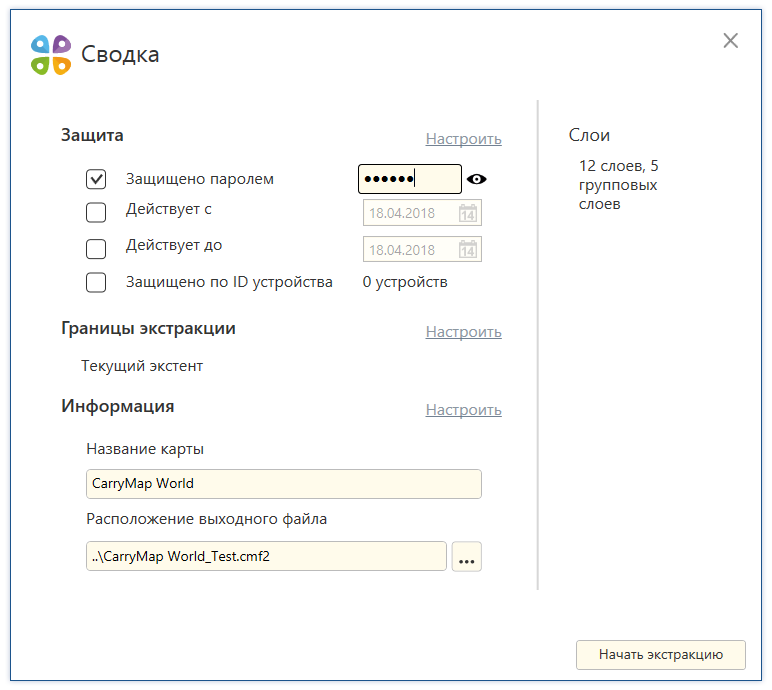This screenshot has width=772, height=690.
Task: Focus the password input field
Action: [x=410, y=179]
